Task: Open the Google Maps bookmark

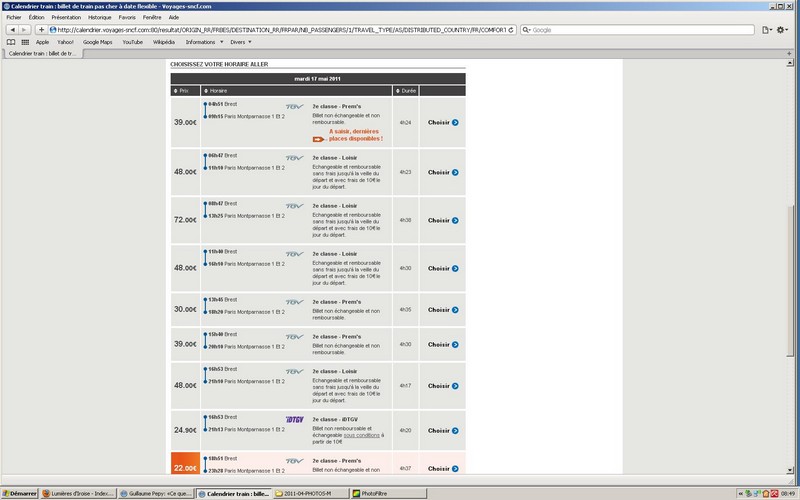Action: (97, 42)
